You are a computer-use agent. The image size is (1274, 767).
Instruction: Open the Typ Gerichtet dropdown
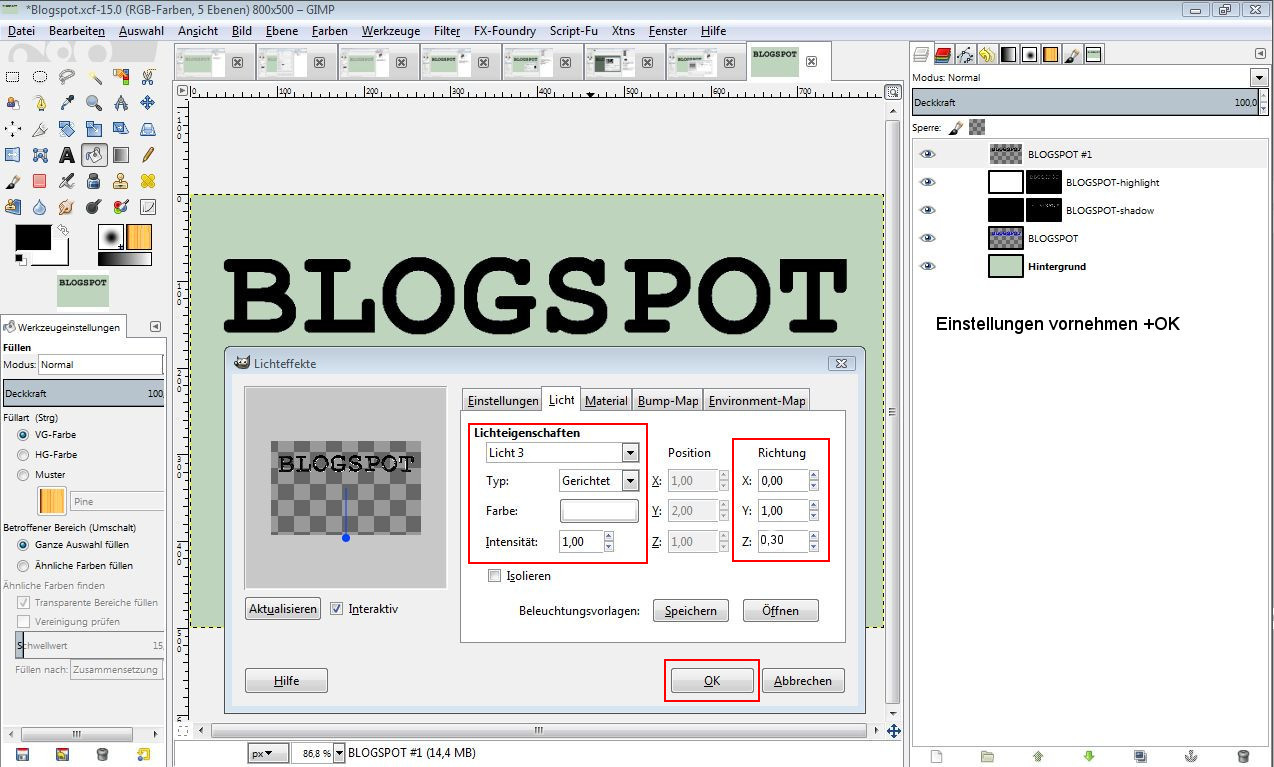pos(599,481)
